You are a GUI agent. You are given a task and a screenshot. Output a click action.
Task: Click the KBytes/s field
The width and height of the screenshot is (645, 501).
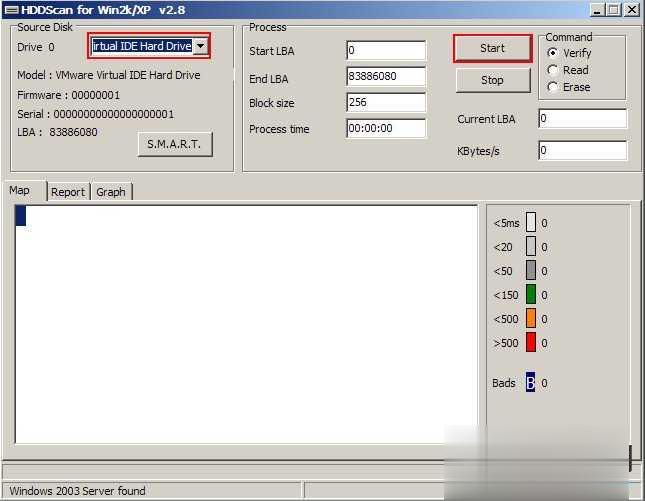point(582,151)
